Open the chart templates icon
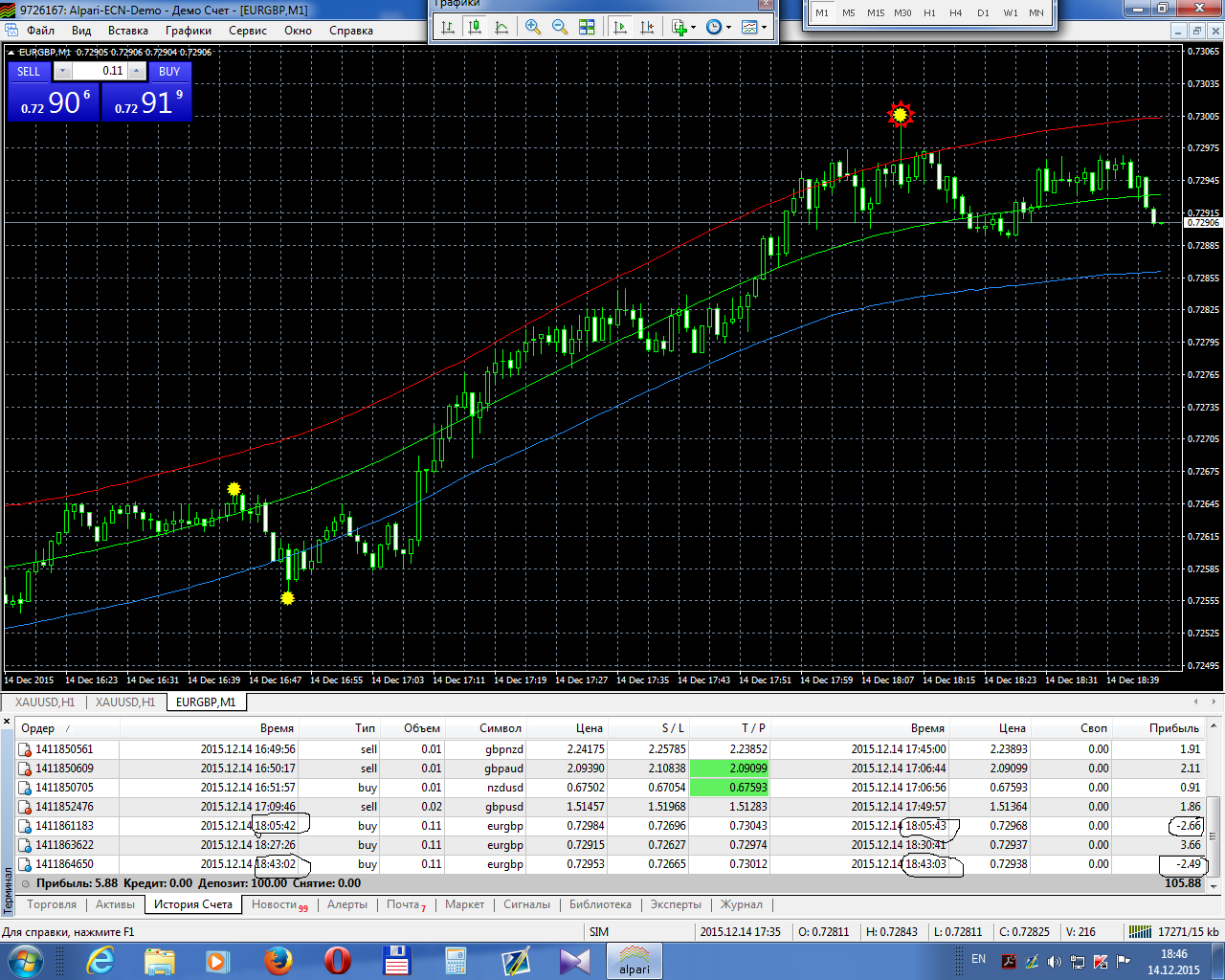Viewport: 1225px width, 980px height. click(749, 27)
